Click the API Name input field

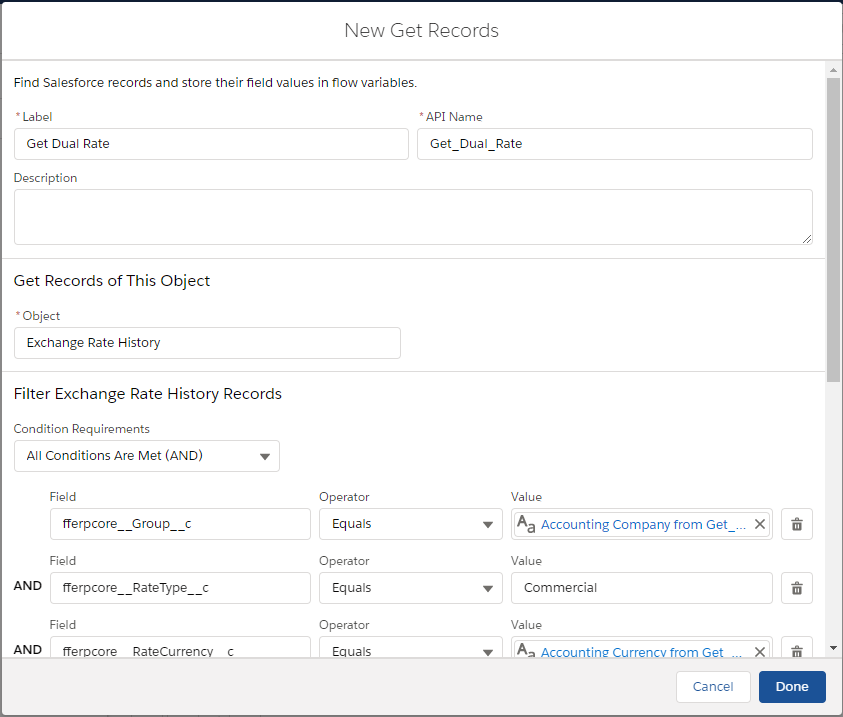click(614, 144)
